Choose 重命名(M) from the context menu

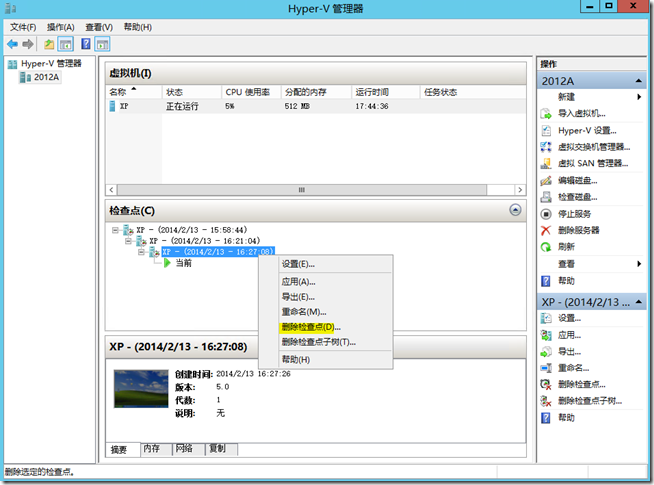point(325,312)
